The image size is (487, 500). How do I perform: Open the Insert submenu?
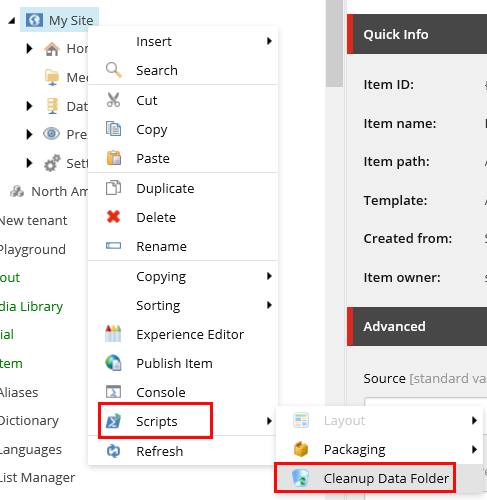point(183,41)
